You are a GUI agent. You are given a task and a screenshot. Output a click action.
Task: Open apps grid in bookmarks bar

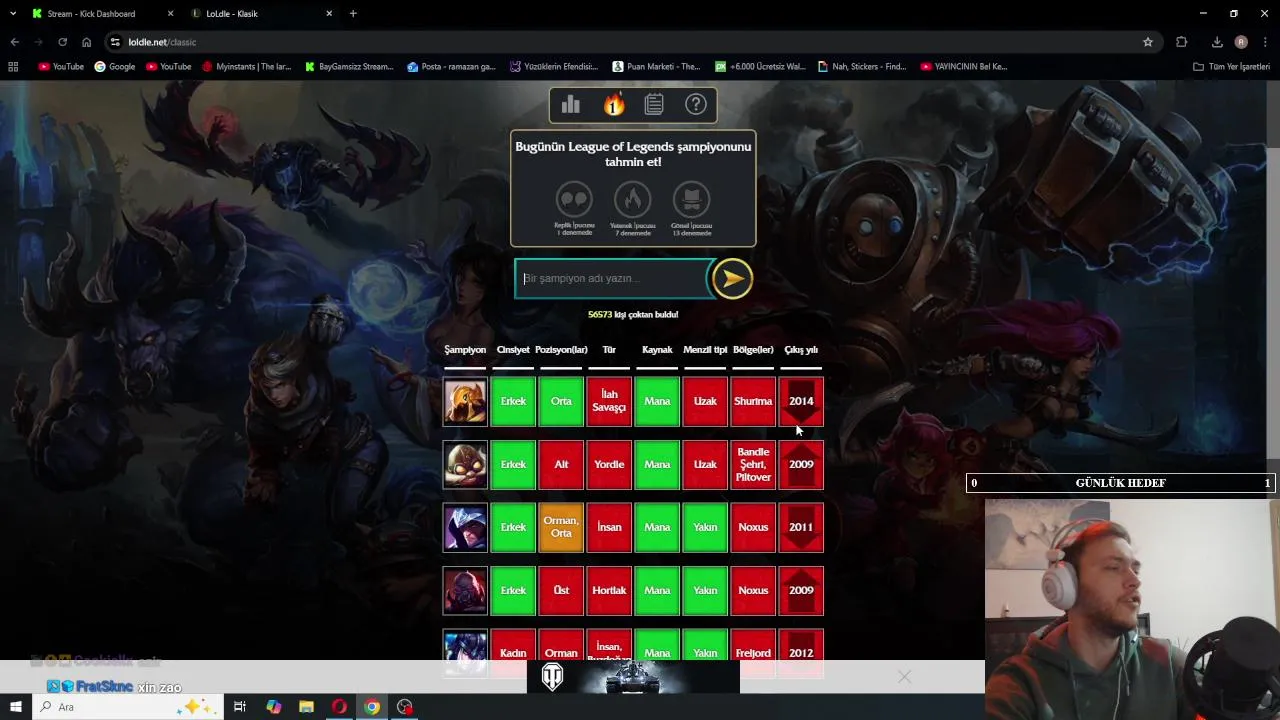tap(13, 67)
